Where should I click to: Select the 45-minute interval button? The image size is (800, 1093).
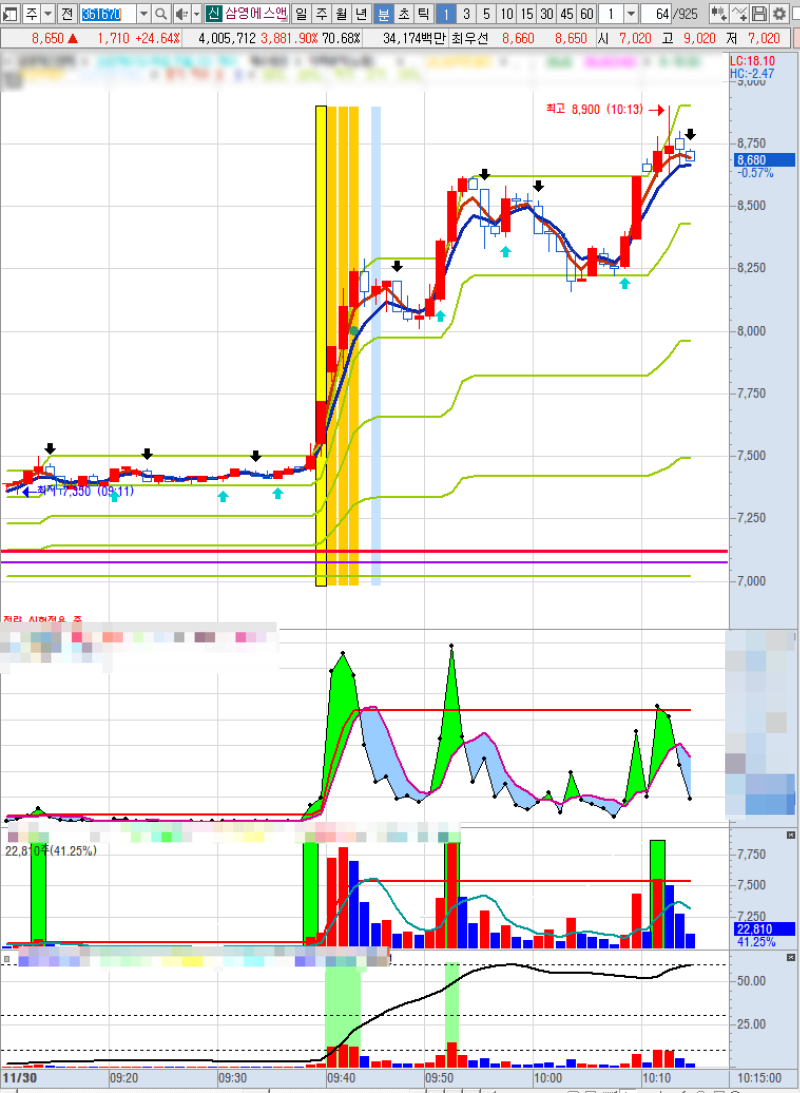click(567, 13)
